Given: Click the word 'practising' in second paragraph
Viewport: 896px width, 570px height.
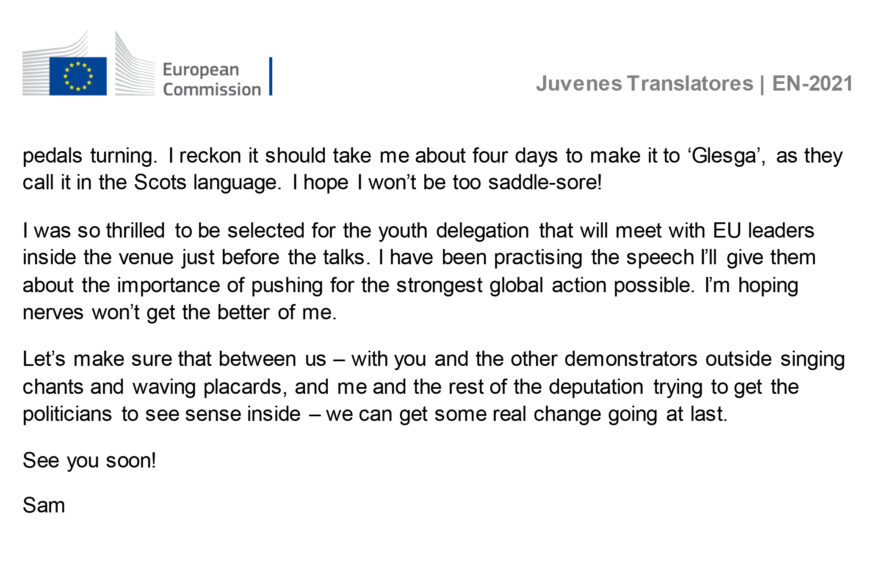Looking at the screenshot, I should pos(538,258).
